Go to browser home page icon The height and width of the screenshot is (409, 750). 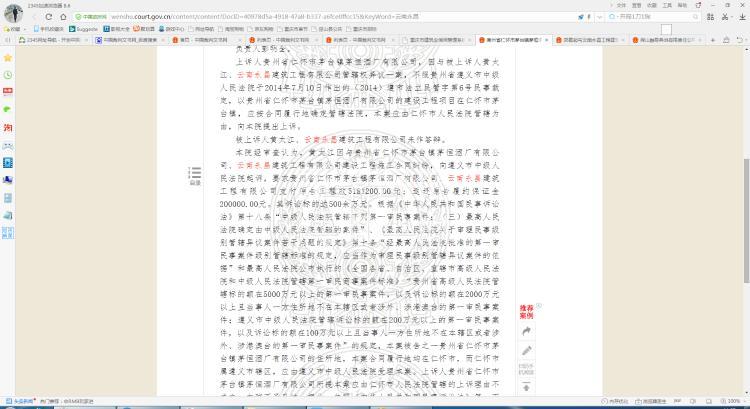pos(63,17)
